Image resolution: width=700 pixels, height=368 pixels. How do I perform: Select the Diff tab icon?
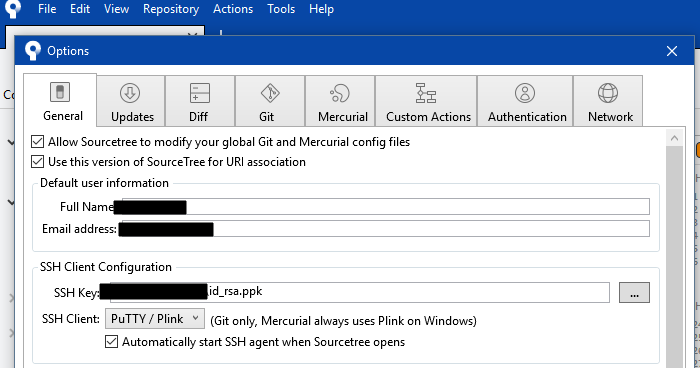tap(200, 93)
